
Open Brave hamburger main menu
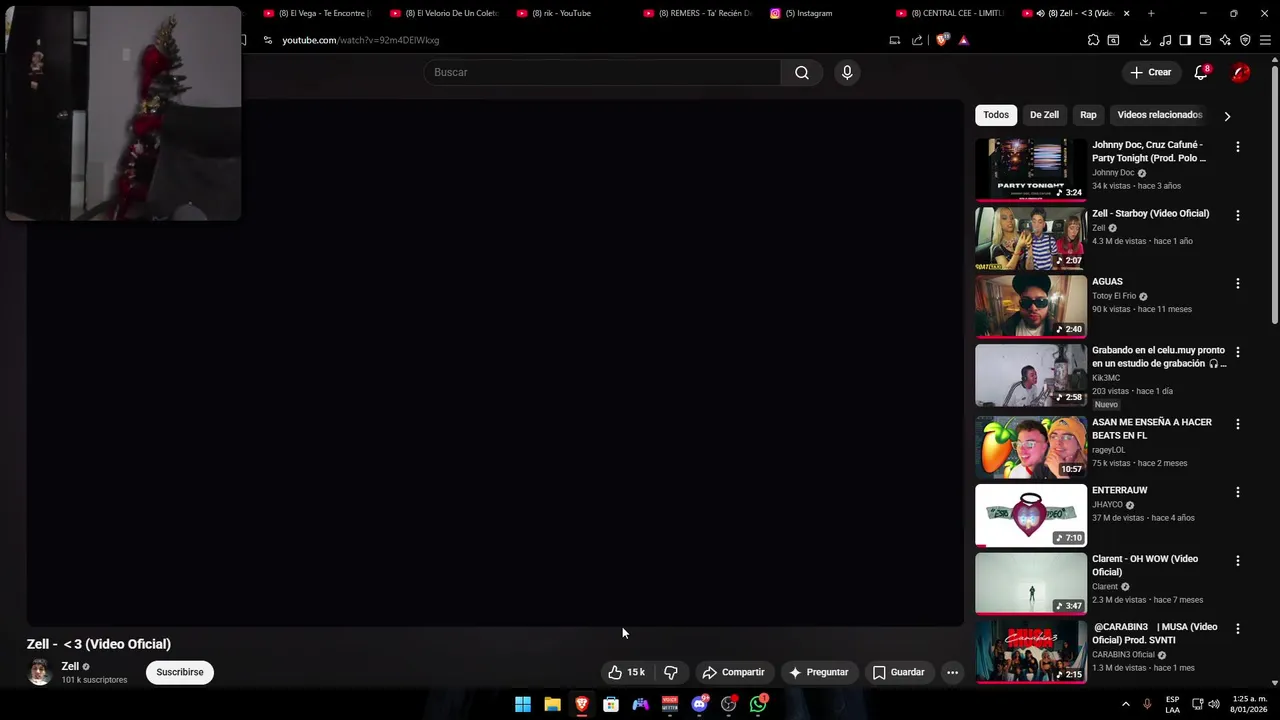click(x=1265, y=40)
